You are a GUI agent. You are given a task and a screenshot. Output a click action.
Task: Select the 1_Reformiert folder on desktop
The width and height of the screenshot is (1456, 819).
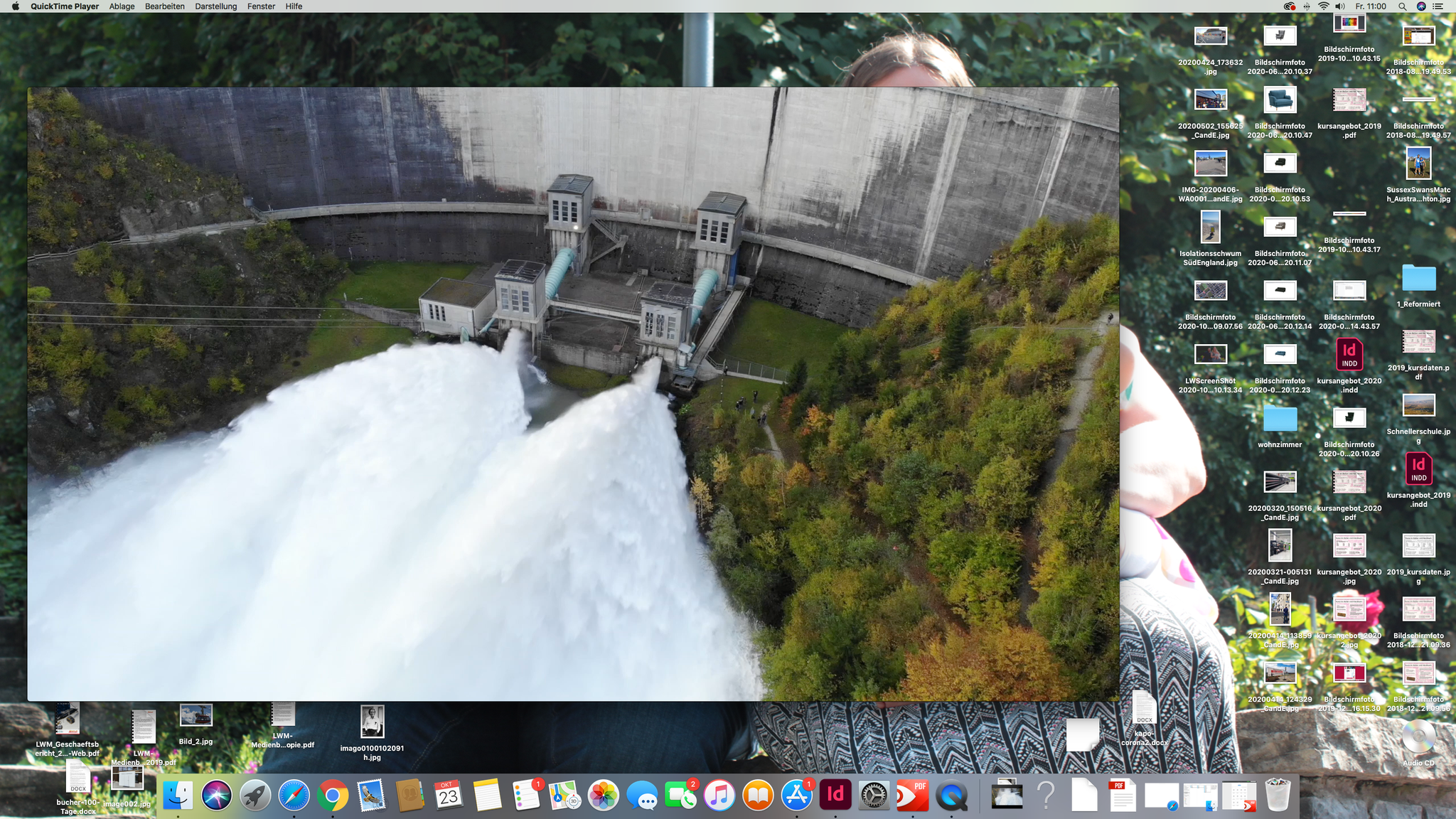pos(1418,278)
